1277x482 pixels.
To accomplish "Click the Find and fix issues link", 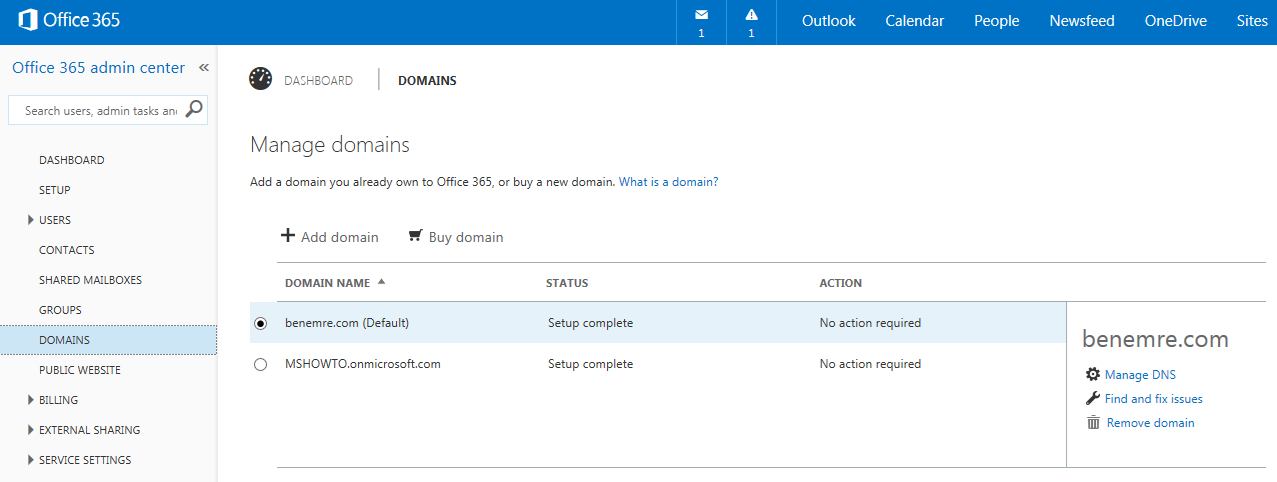I will click(1154, 399).
